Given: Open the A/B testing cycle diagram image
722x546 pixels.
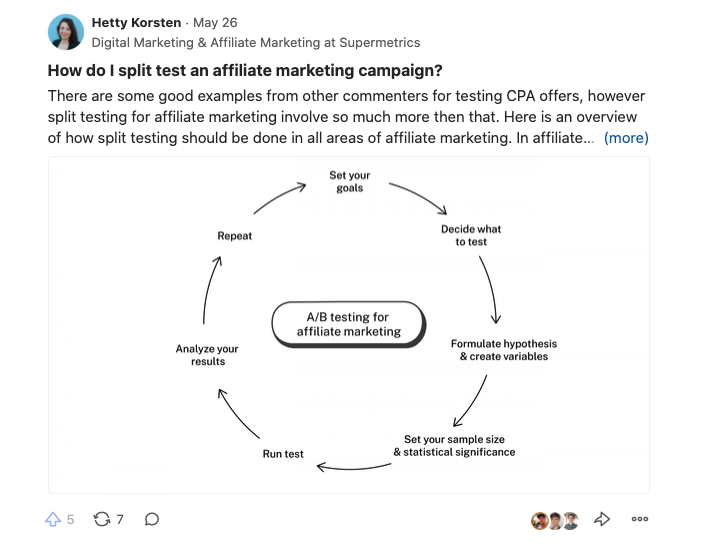Looking at the screenshot, I should tap(349, 325).
